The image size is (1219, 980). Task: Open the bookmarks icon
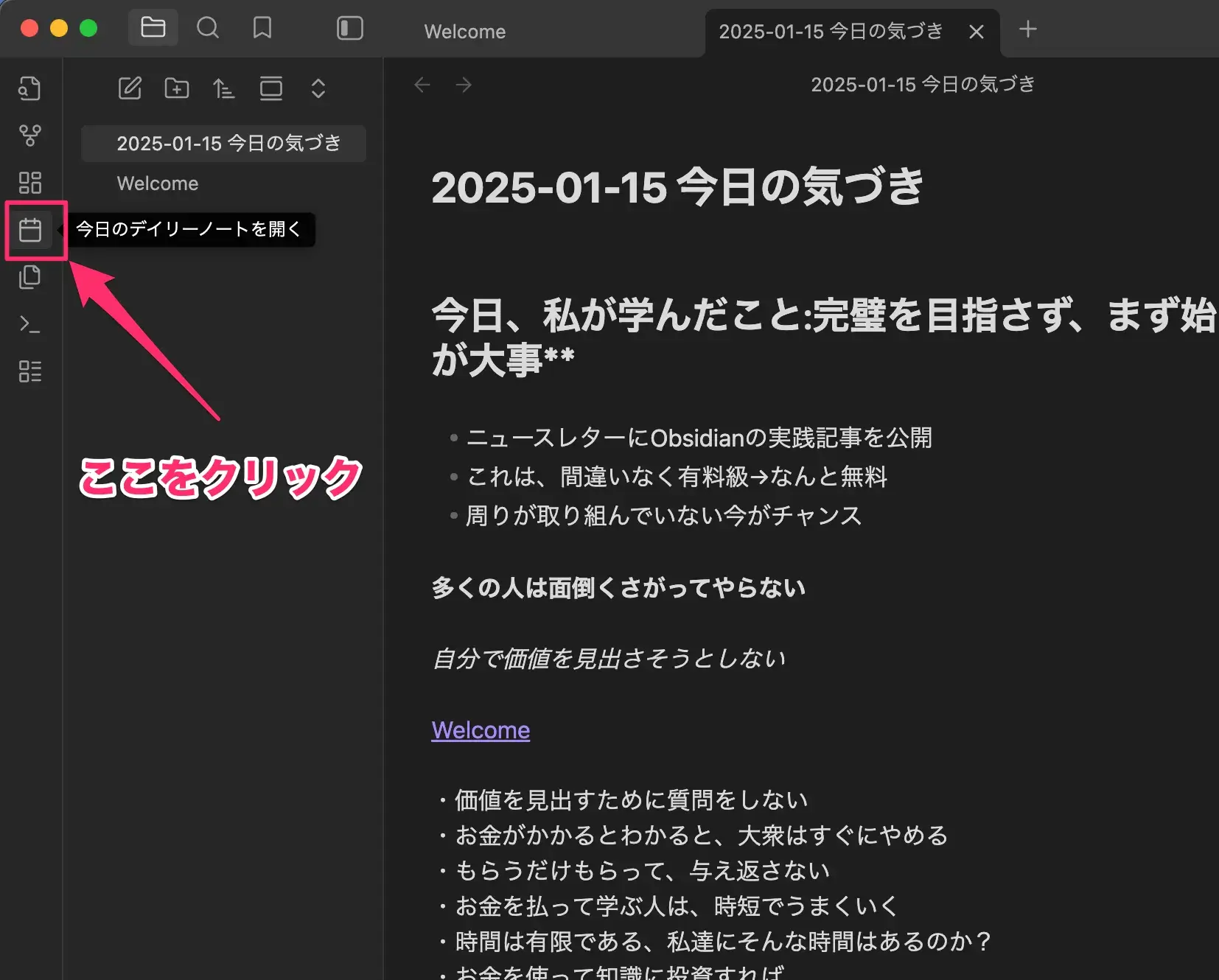pyautogui.click(x=262, y=28)
